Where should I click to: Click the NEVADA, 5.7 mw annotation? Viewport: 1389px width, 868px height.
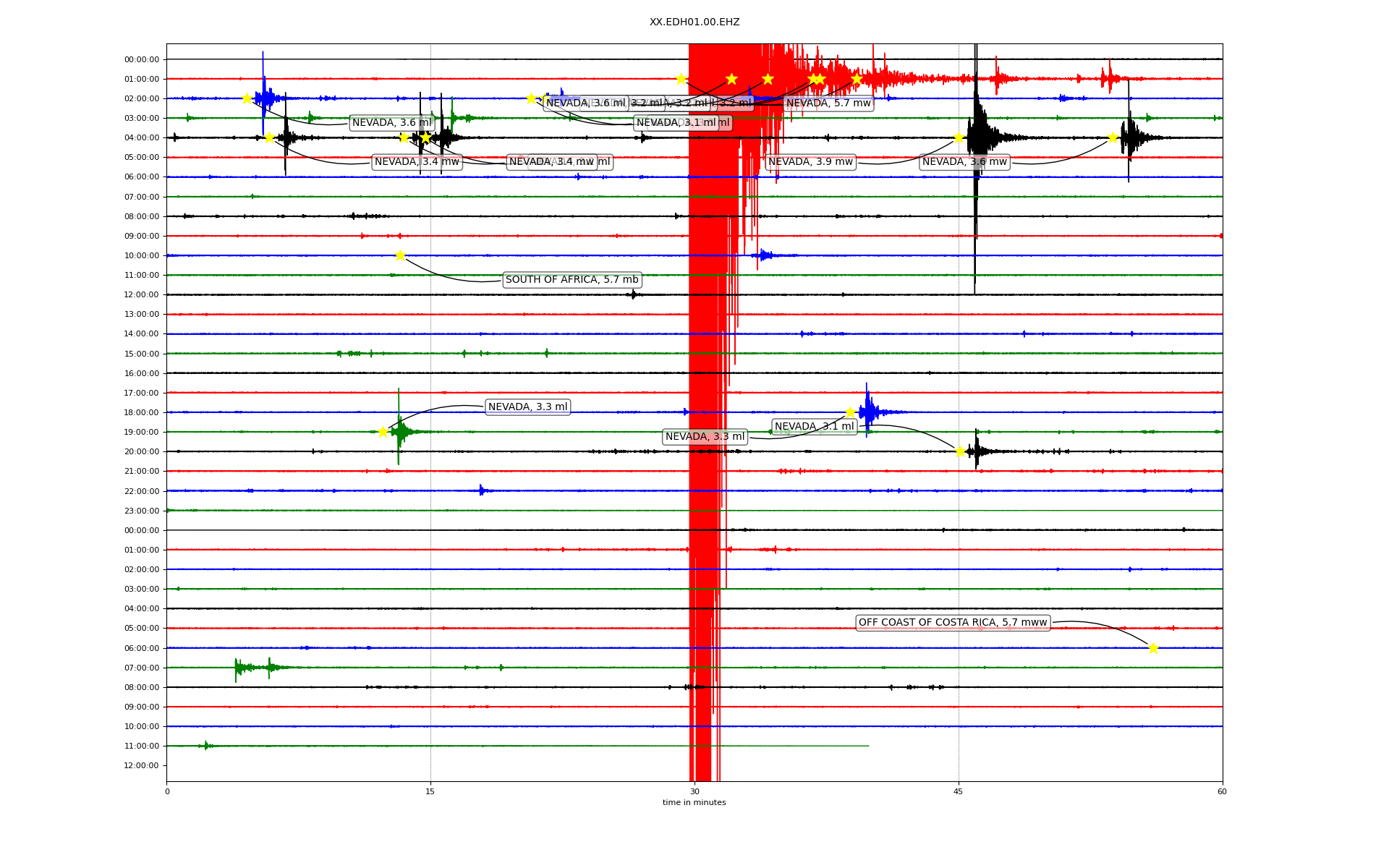pyautogui.click(x=828, y=103)
